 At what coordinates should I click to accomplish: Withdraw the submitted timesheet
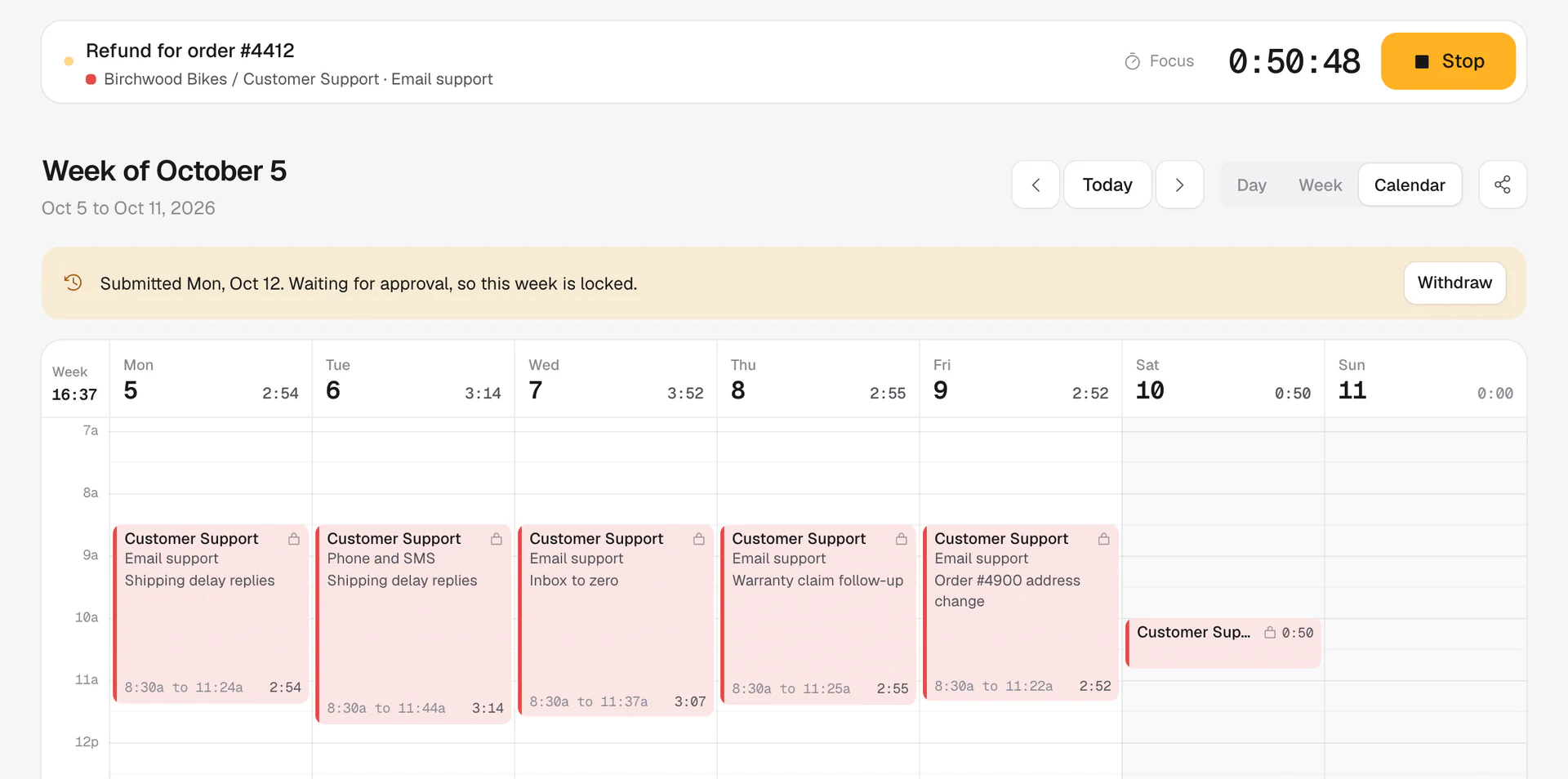point(1454,283)
